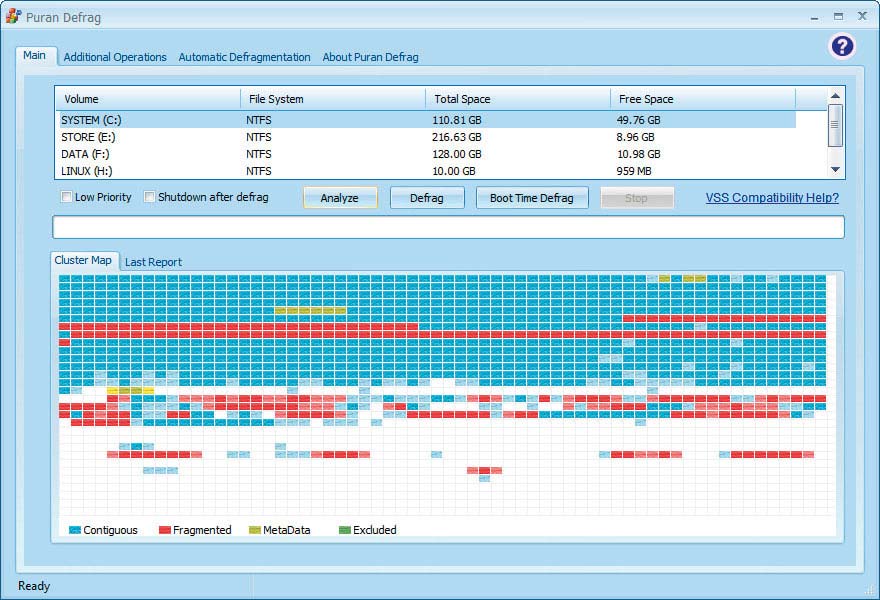Maximize the Puran Defrag window
Screen dimensions: 880x600
838,17
